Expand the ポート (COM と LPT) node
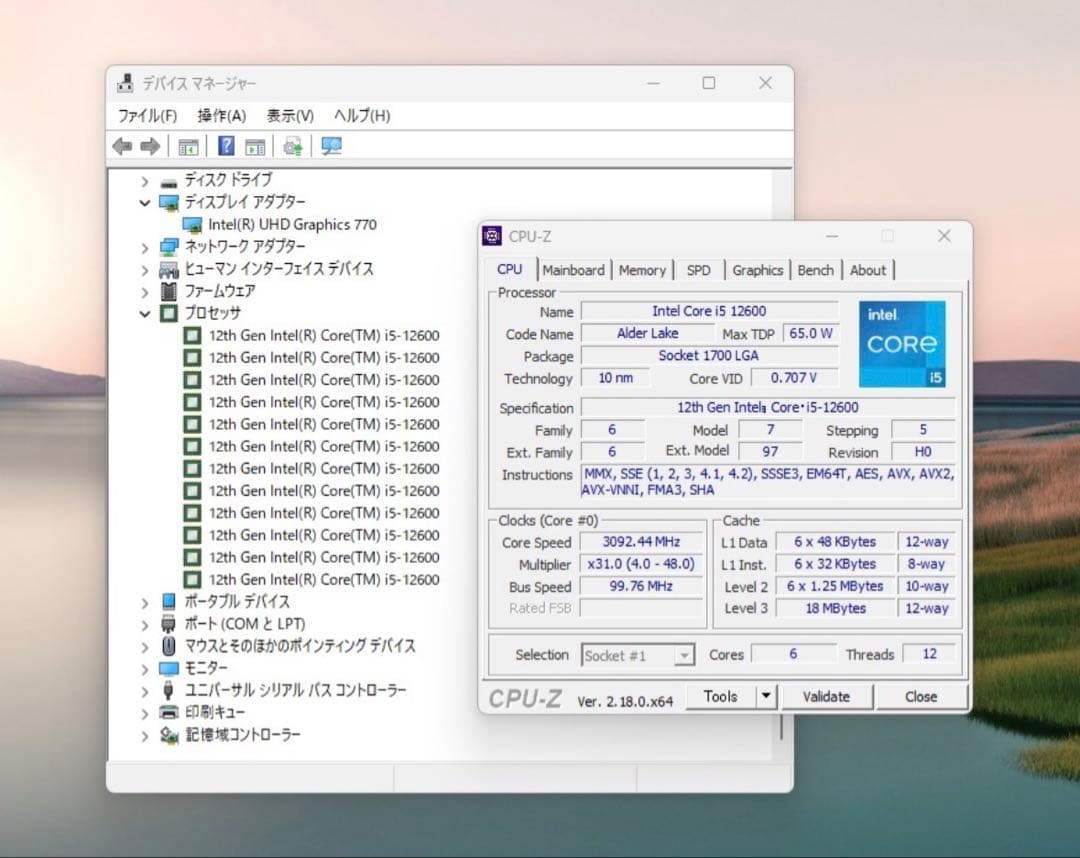Image resolution: width=1080 pixels, height=858 pixels. pyautogui.click(x=145, y=625)
